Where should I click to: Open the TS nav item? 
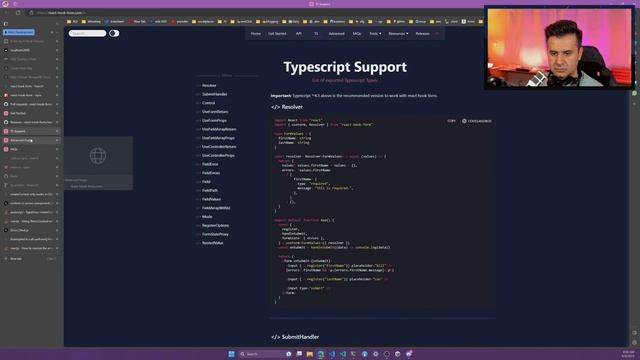tap(316, 33)
